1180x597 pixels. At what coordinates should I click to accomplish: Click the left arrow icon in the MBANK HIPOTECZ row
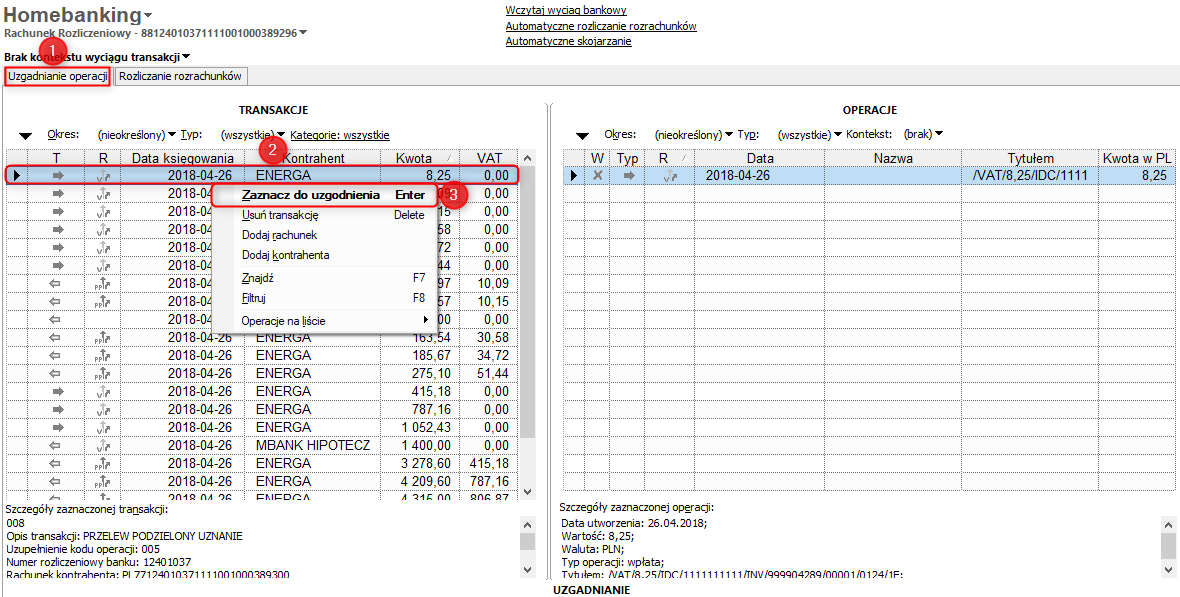56,446
